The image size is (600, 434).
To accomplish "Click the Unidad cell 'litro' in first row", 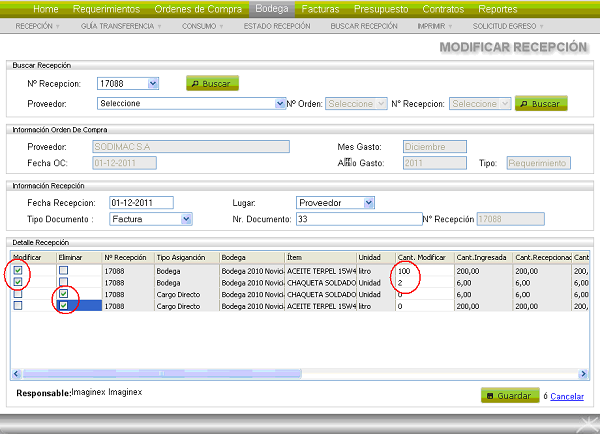I will click(x=376, y=271).
